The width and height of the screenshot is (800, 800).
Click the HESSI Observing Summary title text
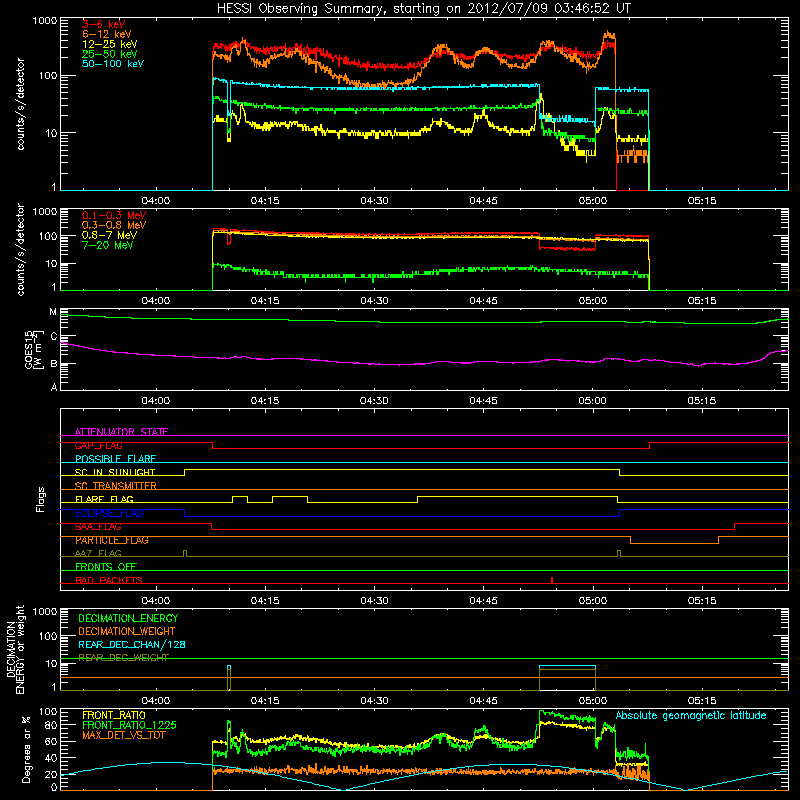[423, 9]
